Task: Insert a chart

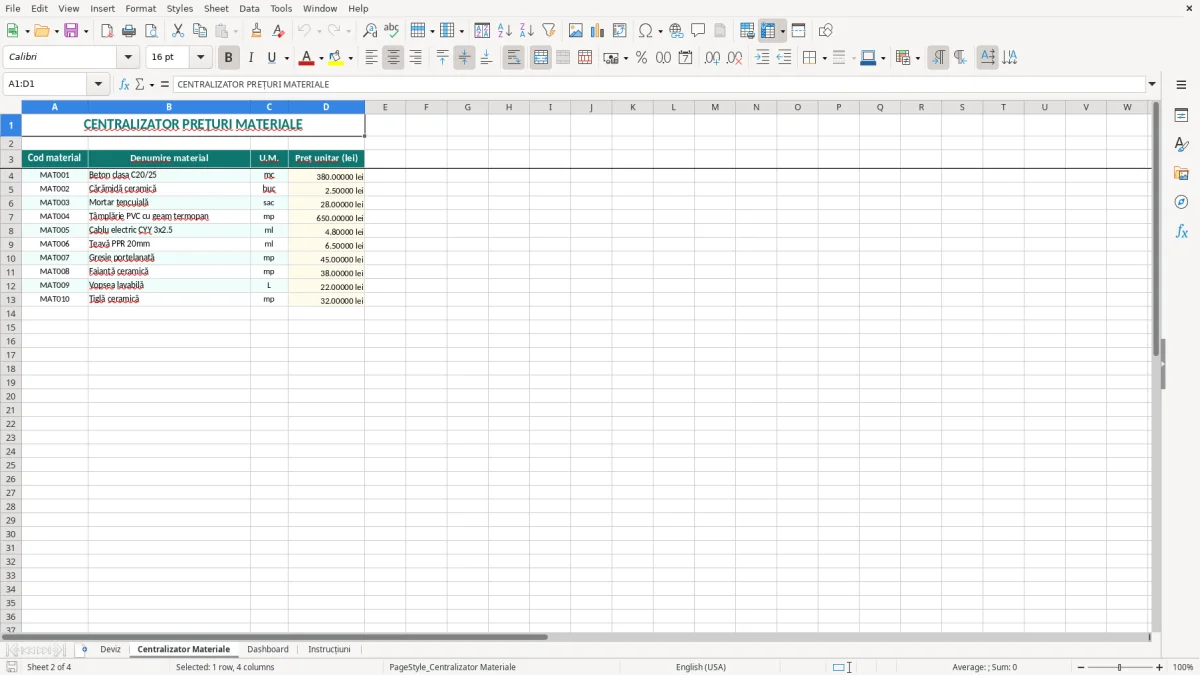Action: click(x=598, y=31)
